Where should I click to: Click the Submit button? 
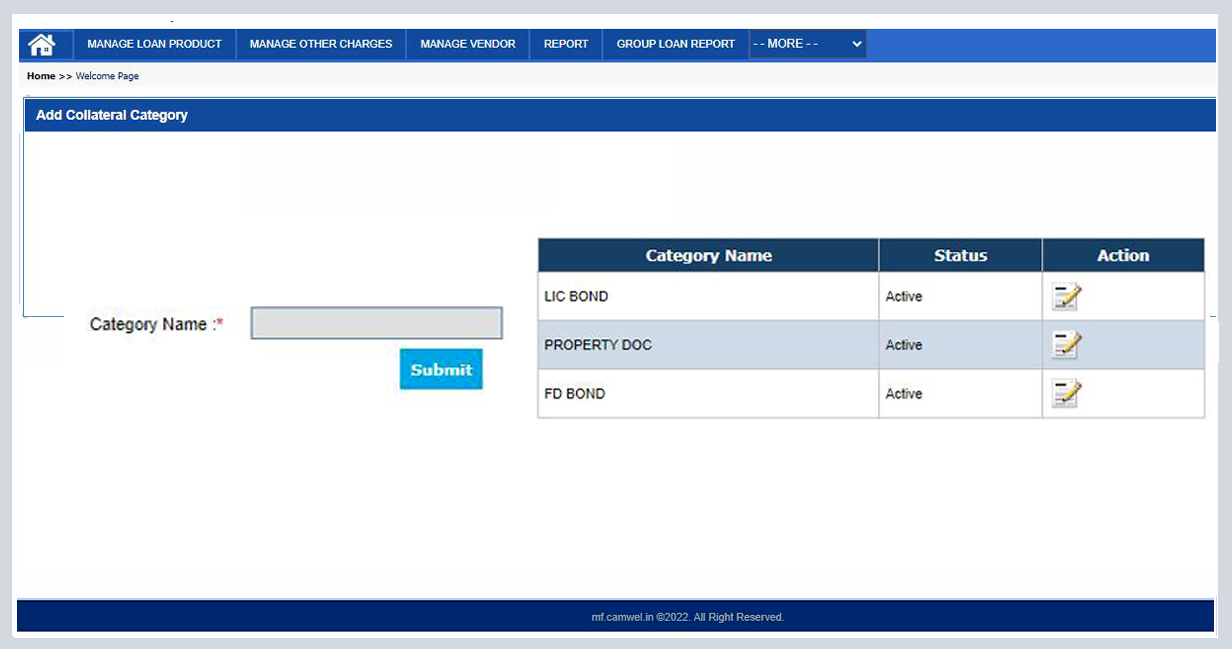coord(440,368)
